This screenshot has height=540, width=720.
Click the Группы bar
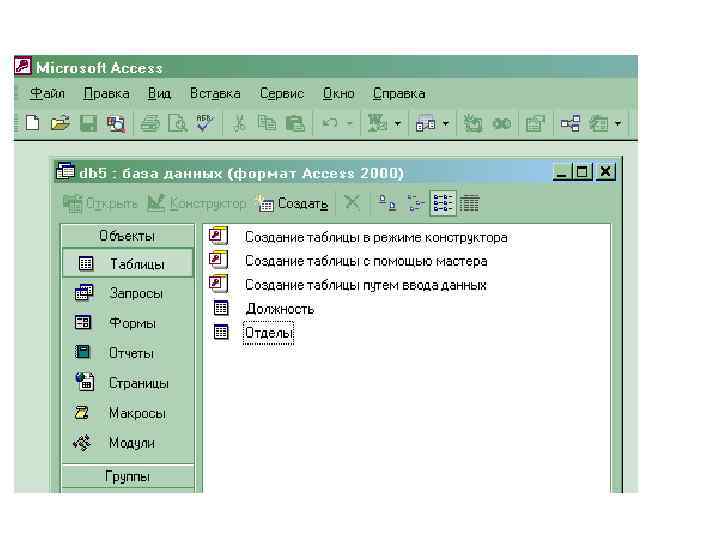127,476
